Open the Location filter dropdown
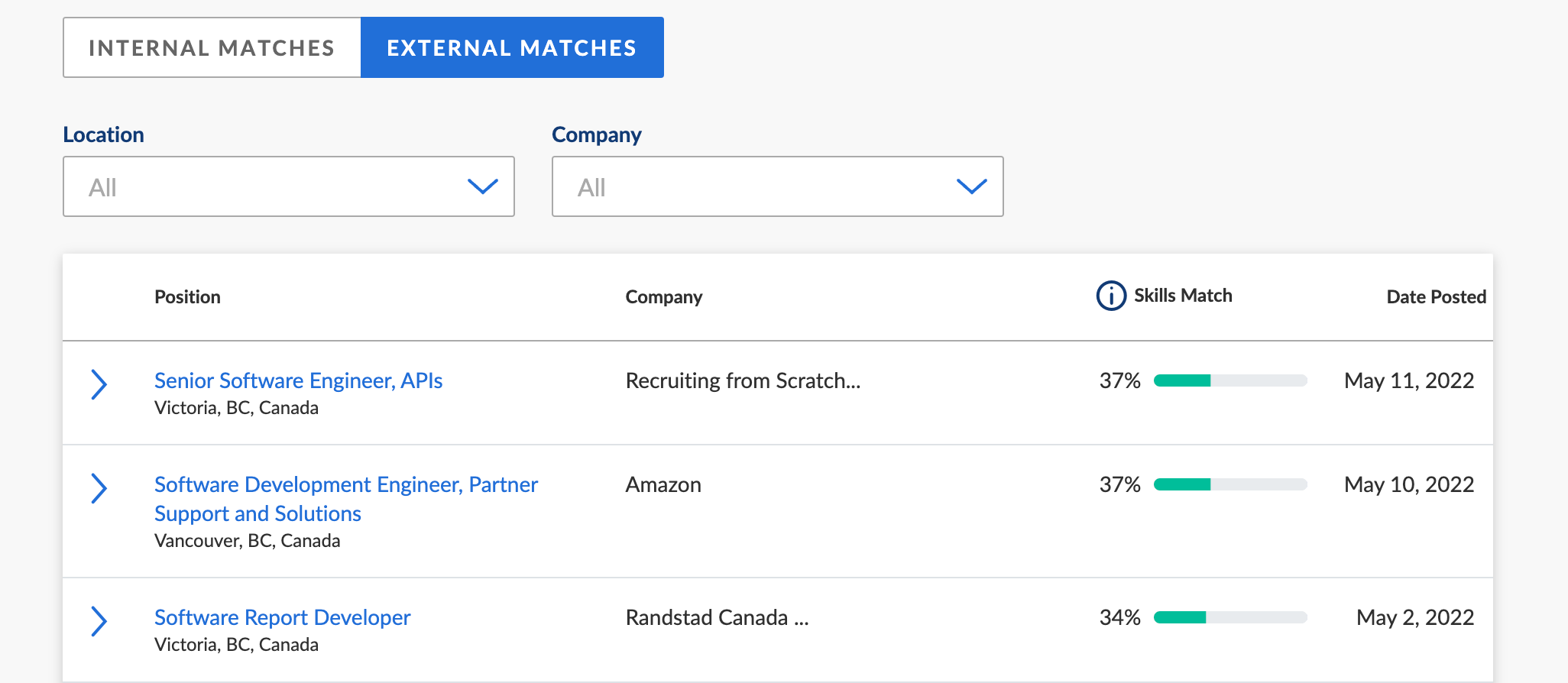This screenshot has width=1568, height=683. pos(289,186)
